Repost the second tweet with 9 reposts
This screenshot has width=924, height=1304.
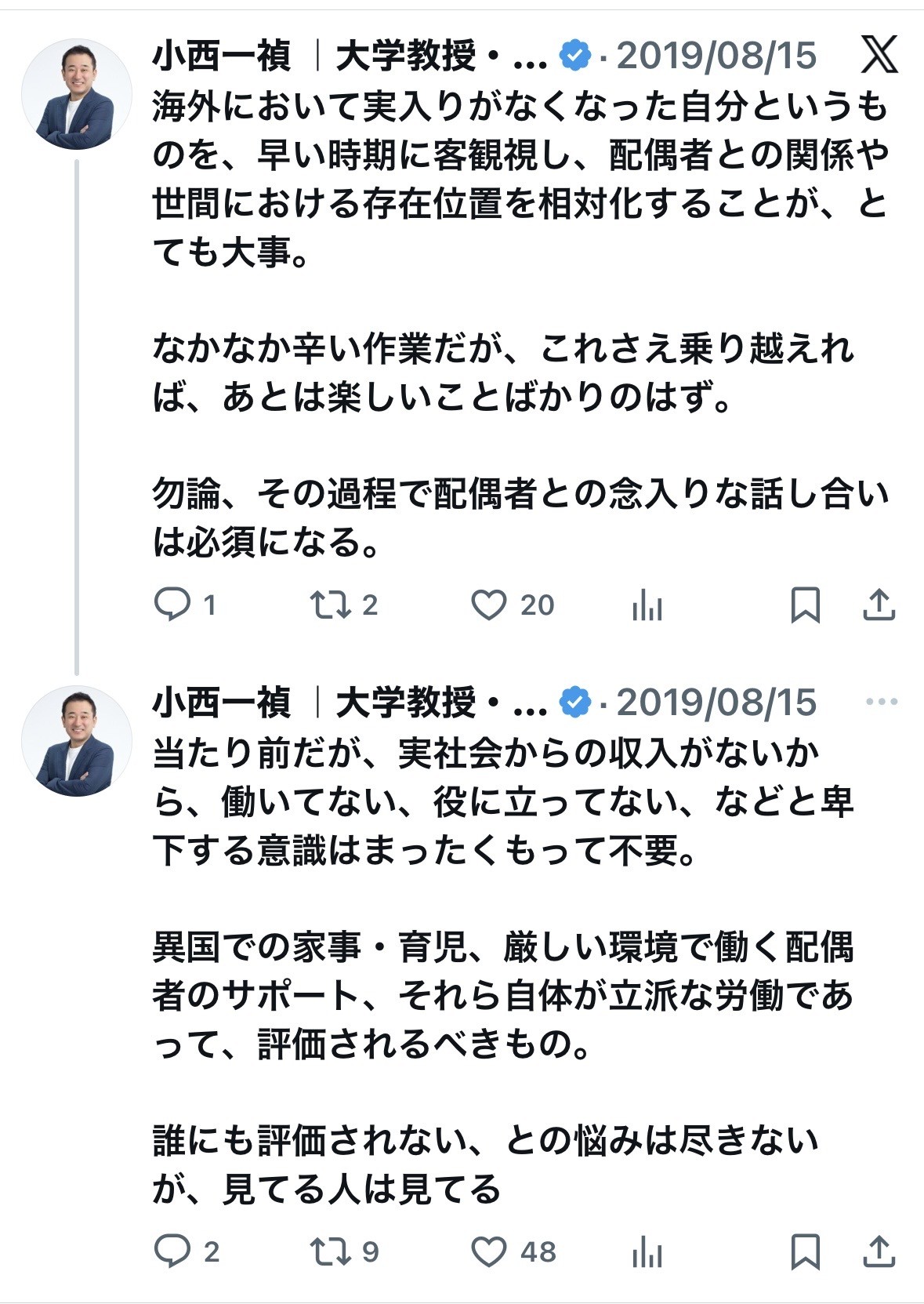pyautogui.click(x=329, y=1251)
